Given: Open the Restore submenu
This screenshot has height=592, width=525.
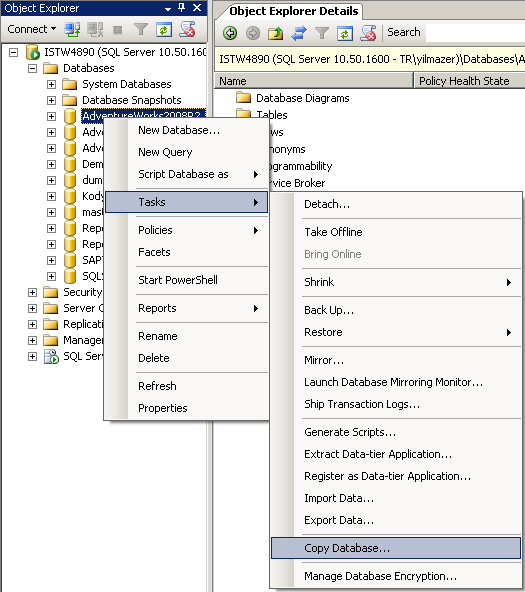Looking at the screenshot, I should pyautogui.click(x=396, y=332).
